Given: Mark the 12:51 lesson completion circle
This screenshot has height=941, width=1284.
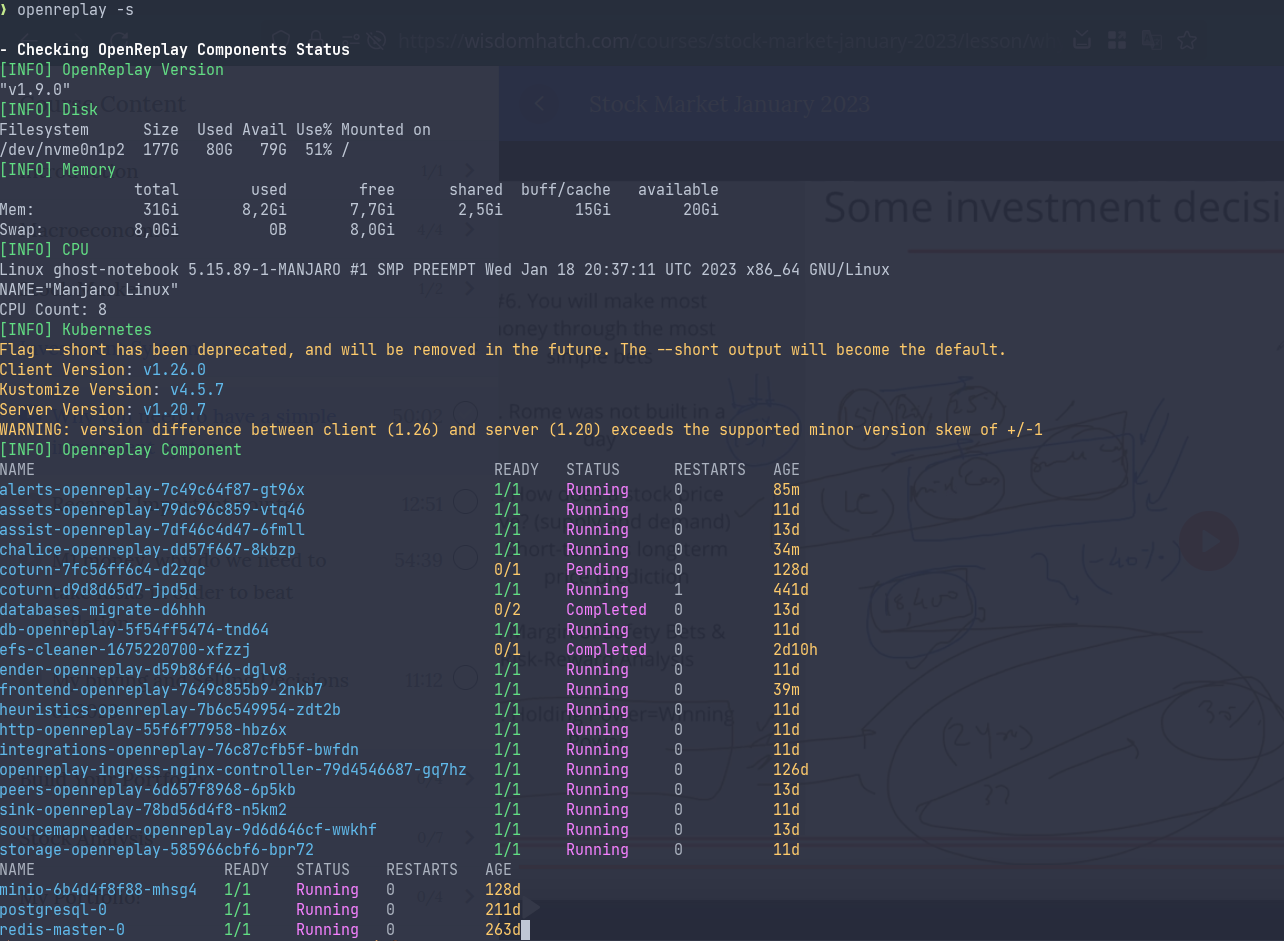Looking at the screenshot, I should (465, 502).
